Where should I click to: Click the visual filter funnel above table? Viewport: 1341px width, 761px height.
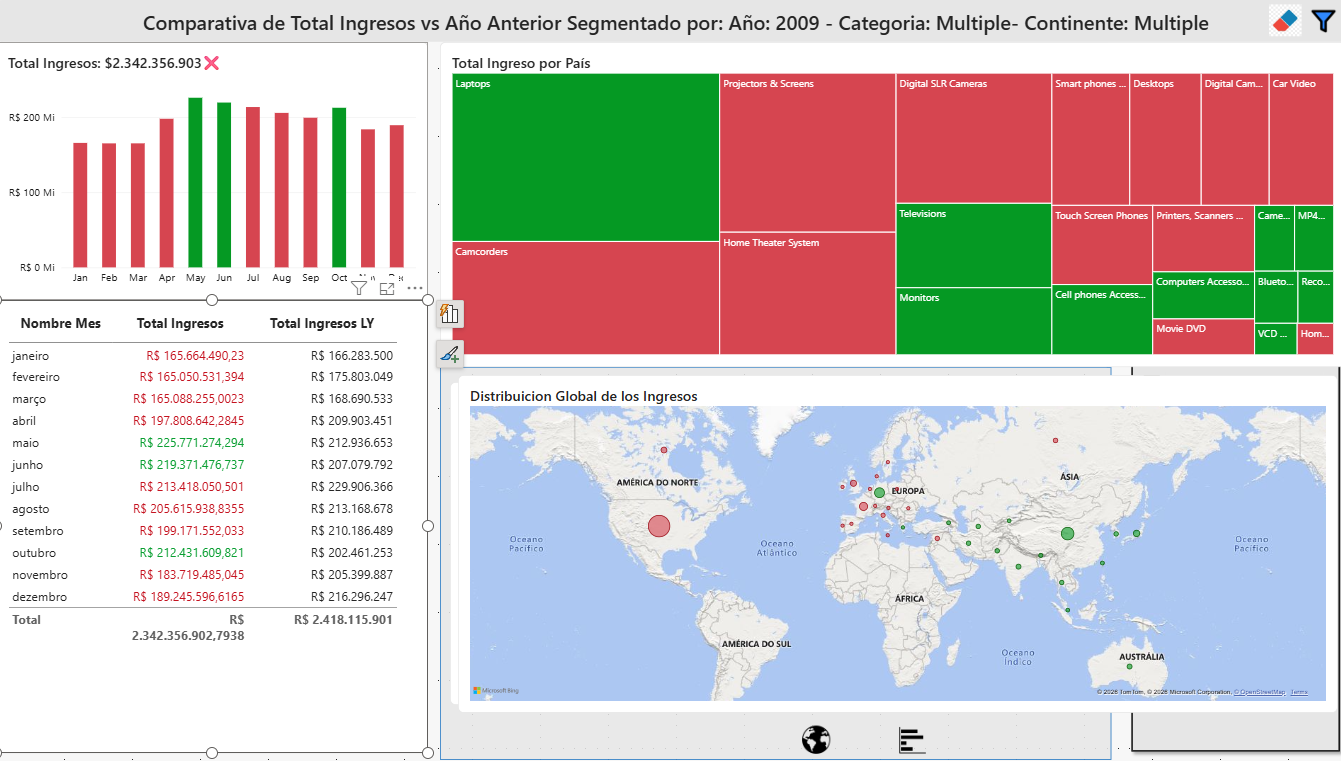pyautogui.click(x=360, y=288)
